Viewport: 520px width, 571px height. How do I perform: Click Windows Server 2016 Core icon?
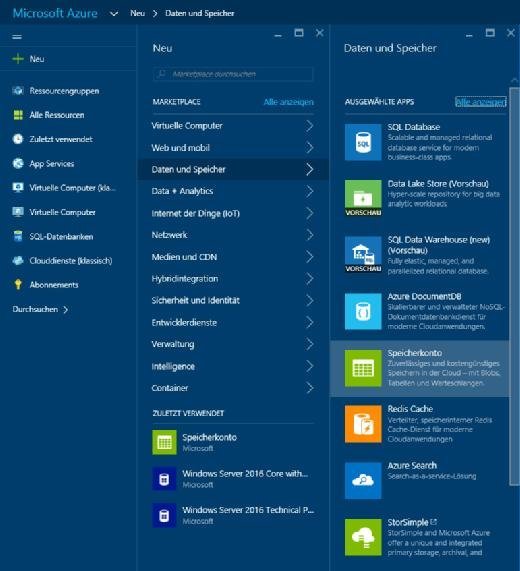point(164,479)
